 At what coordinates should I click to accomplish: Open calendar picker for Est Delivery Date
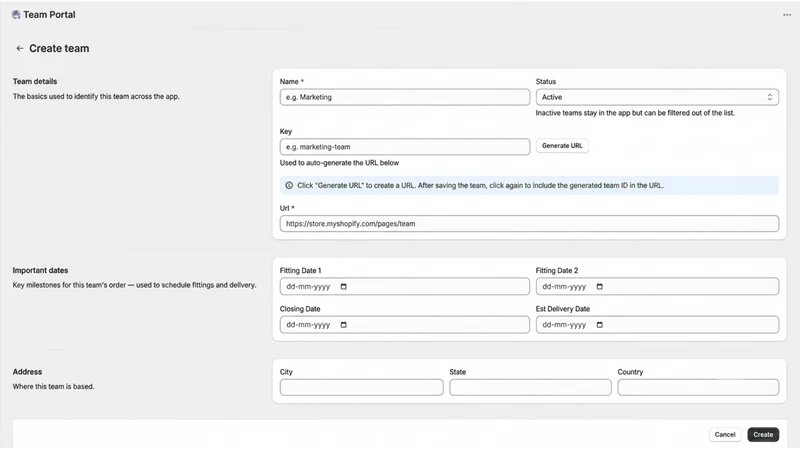599,325
